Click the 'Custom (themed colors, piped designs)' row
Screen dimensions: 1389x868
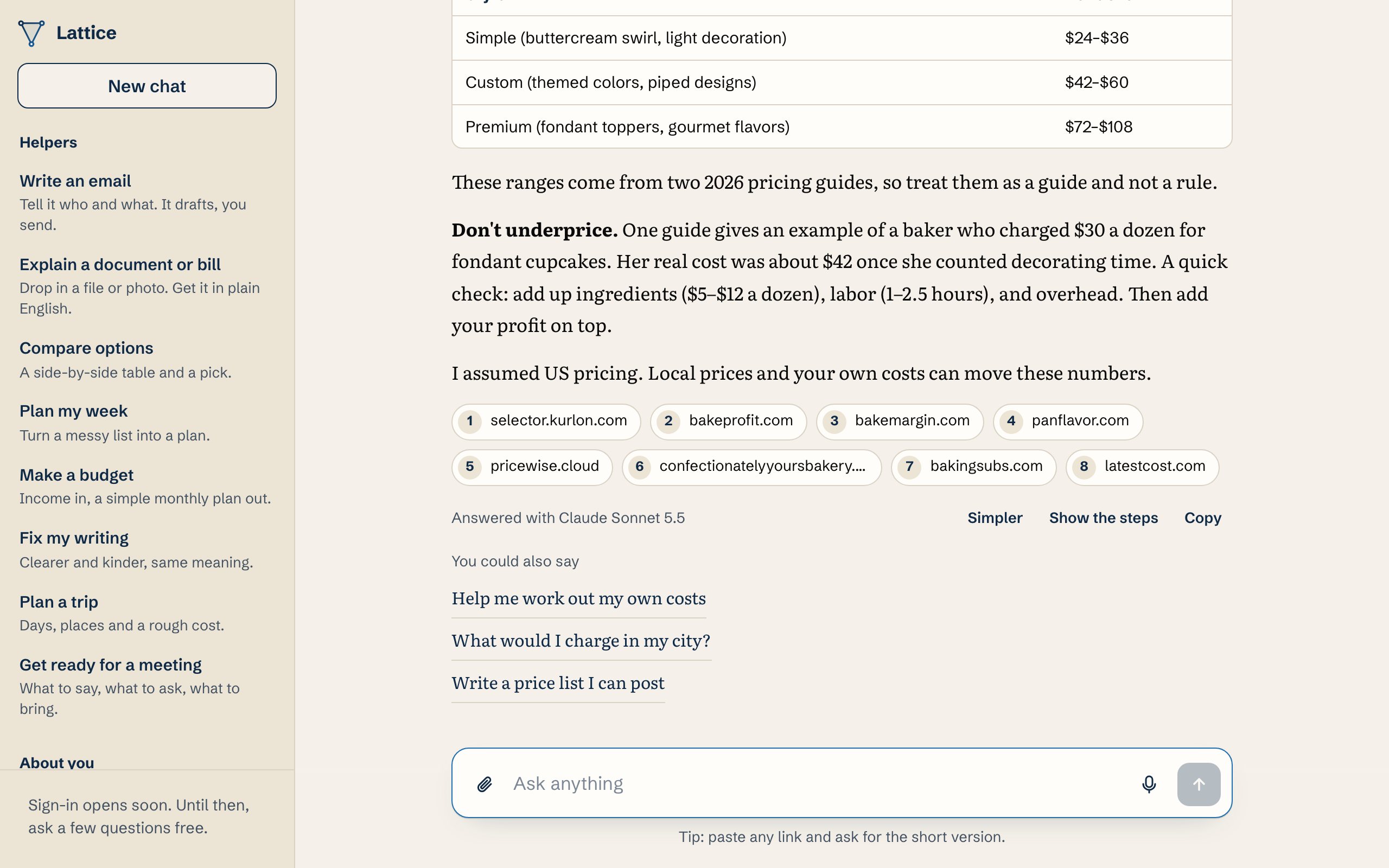pyautogui.click(x=842, y=82)
